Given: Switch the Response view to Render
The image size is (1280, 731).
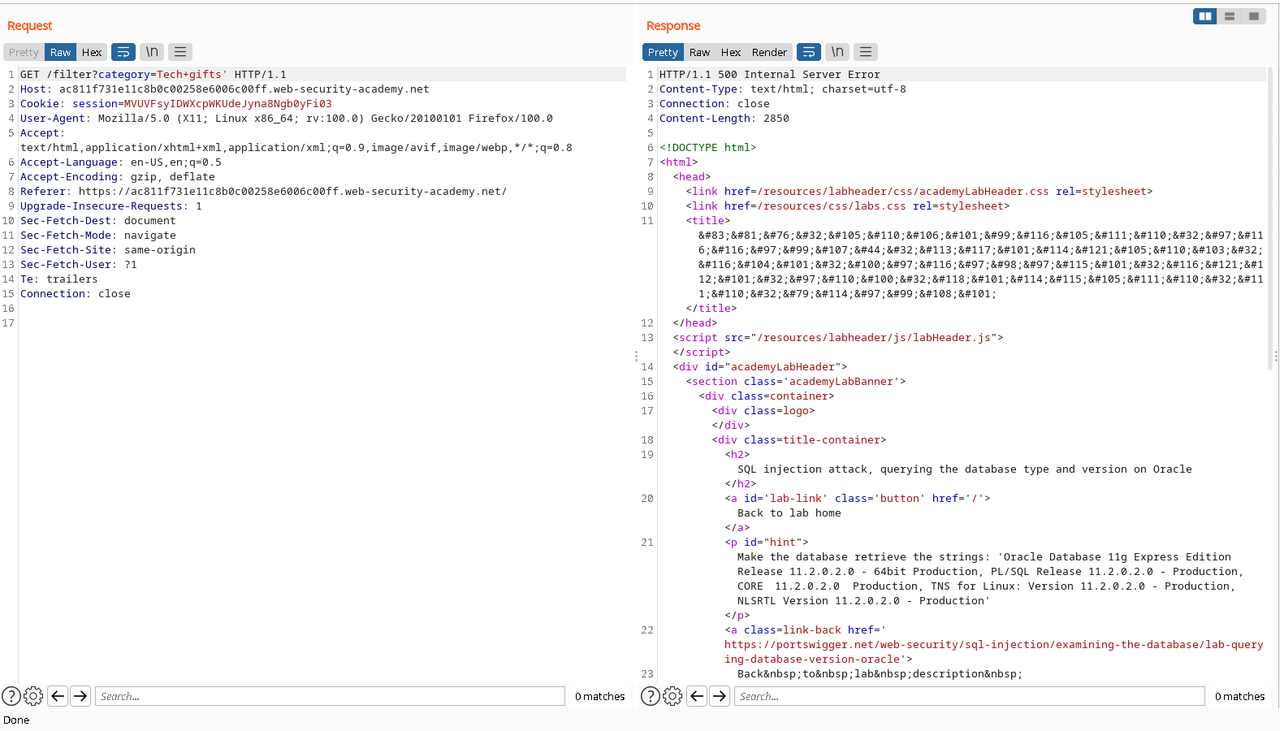Looking at the screenshot, I should pyautogui.click(x=769, y=52).
